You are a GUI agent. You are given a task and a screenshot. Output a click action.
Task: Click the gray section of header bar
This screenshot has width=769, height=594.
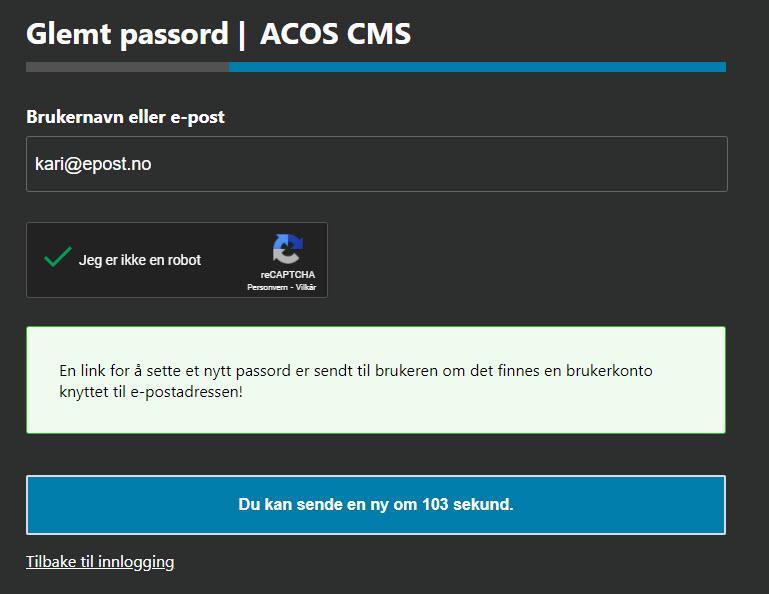[127, 67]
